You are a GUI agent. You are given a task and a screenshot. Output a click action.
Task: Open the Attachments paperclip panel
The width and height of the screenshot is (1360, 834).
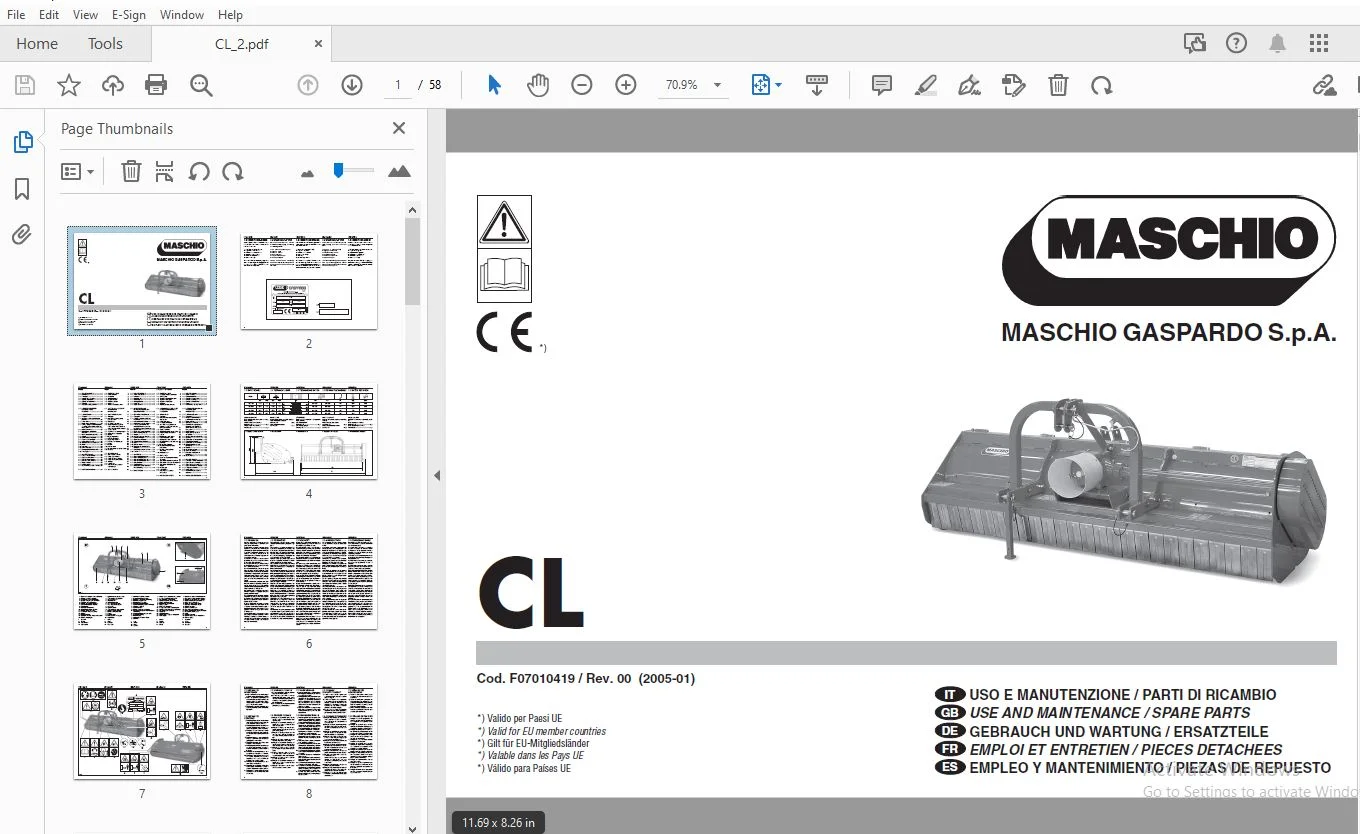tap(22, 235)
